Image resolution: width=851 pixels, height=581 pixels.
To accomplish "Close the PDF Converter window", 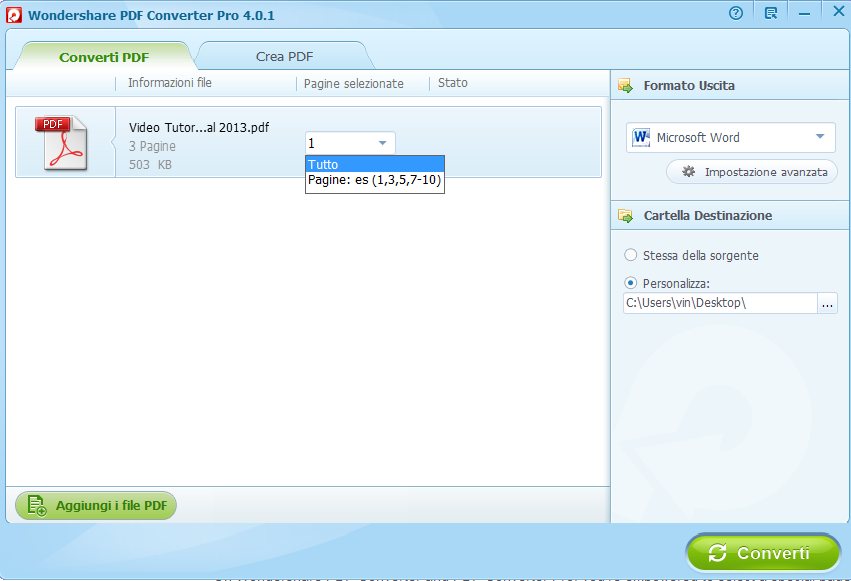I will [839, 12].
